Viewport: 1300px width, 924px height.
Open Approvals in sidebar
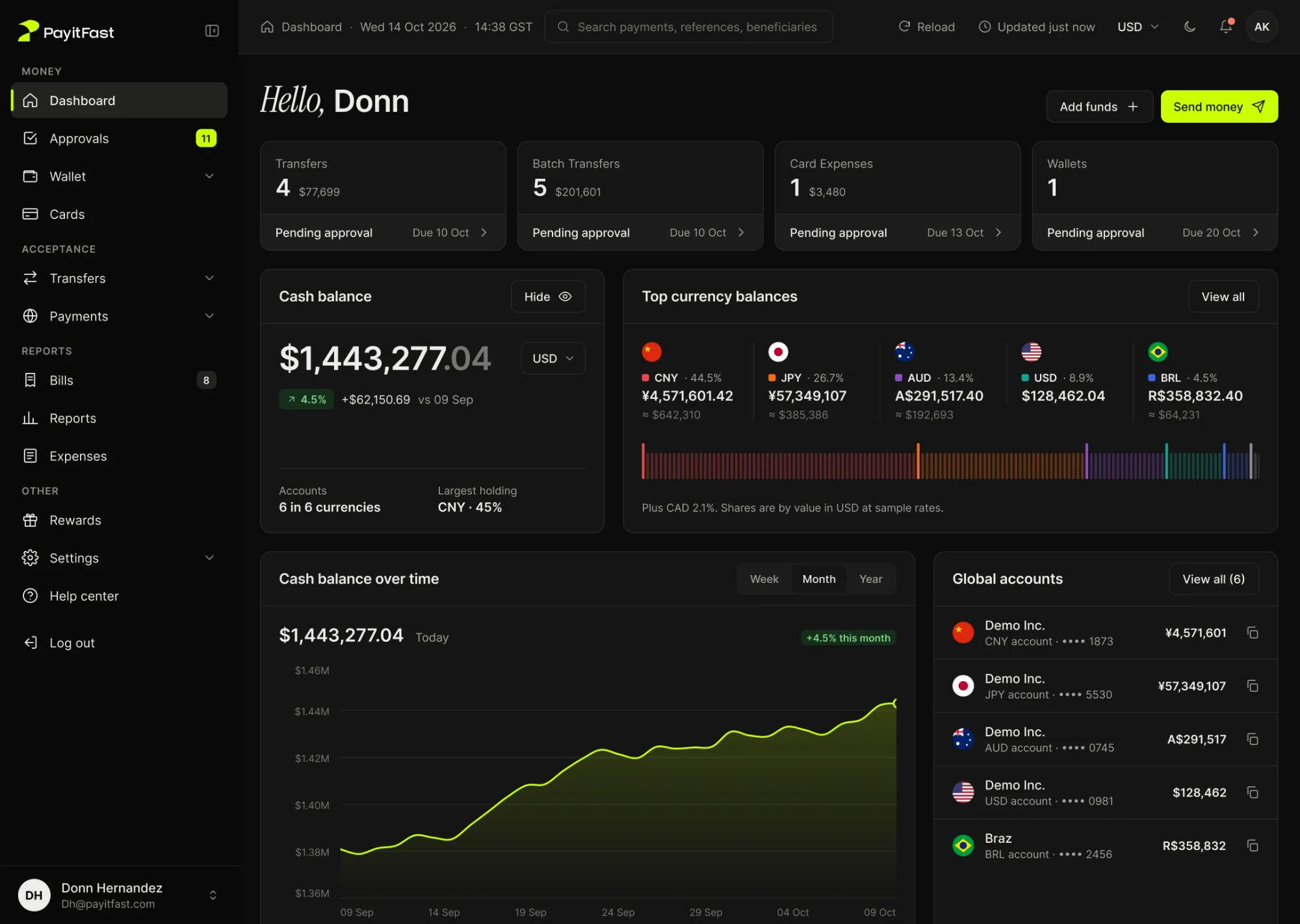point(119,138)
